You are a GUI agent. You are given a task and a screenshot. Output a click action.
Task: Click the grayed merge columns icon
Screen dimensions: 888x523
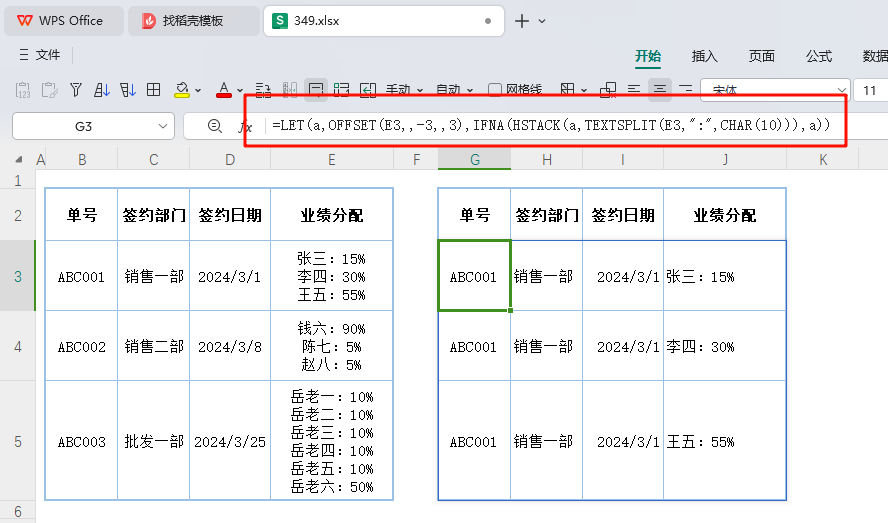click(x=289, y=90)
